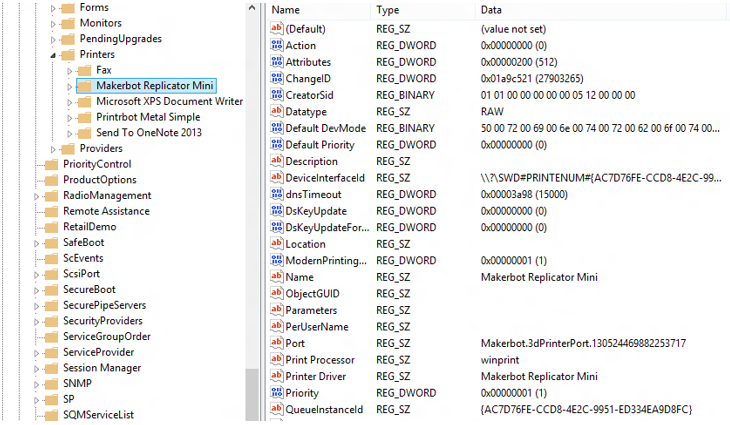Expand the Send To OneNote 2013 key
730x425 pixels.
tap(69, 134)
